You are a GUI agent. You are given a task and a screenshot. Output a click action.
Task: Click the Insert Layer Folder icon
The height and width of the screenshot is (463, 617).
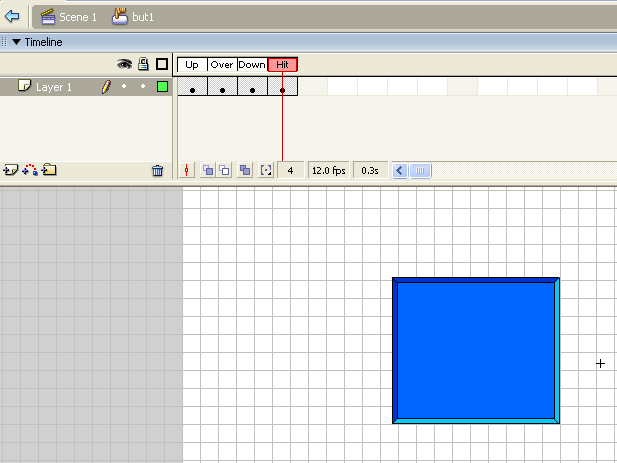coord(49,170)
